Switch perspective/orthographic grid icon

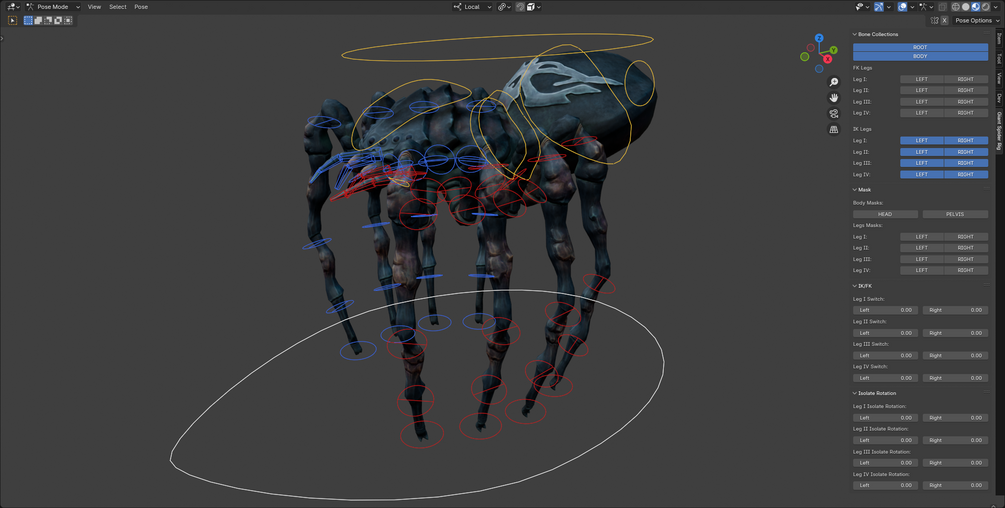(x=833, y=129)
